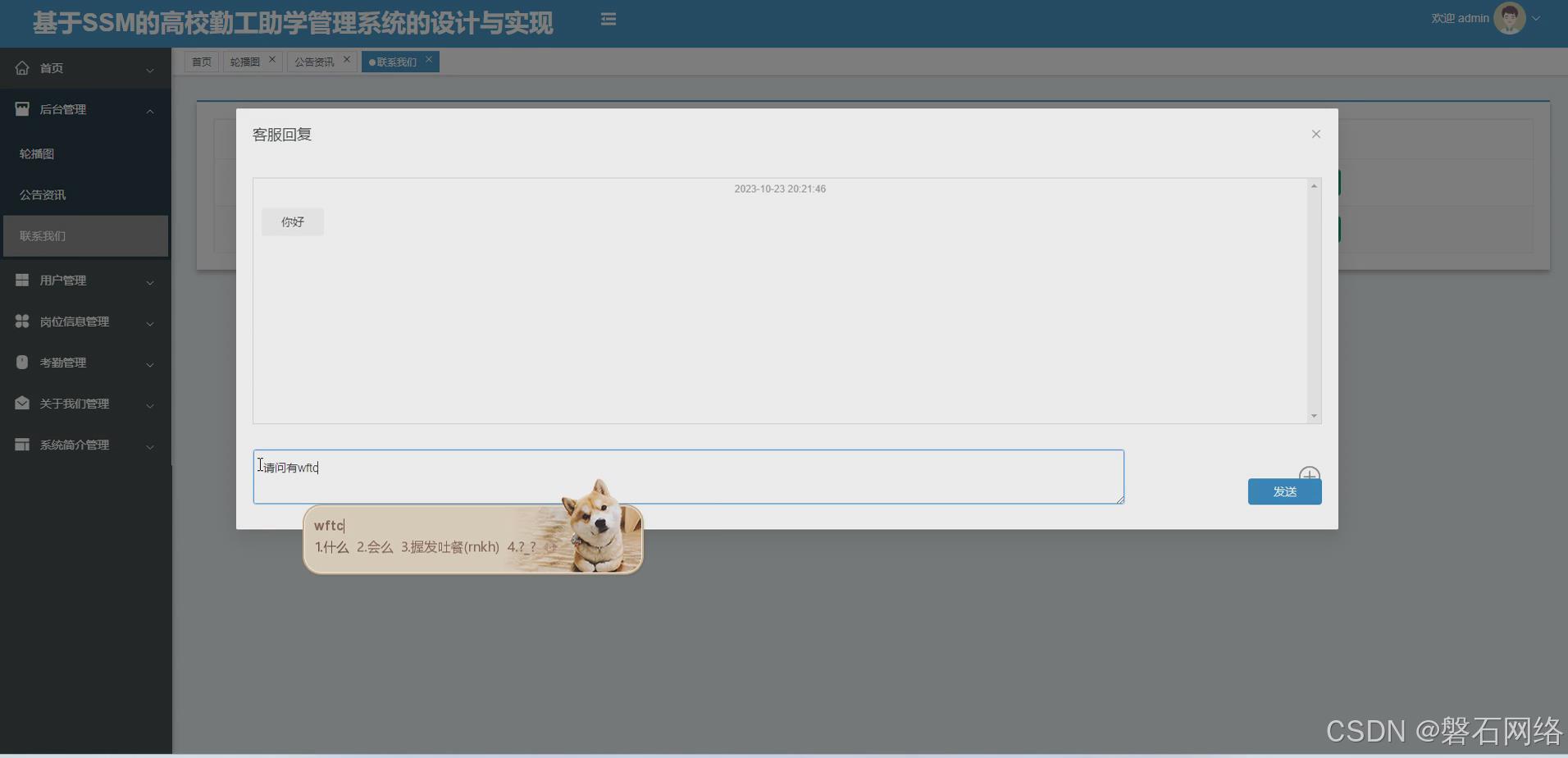Click the chat scrollbar down arrow

1314,415
